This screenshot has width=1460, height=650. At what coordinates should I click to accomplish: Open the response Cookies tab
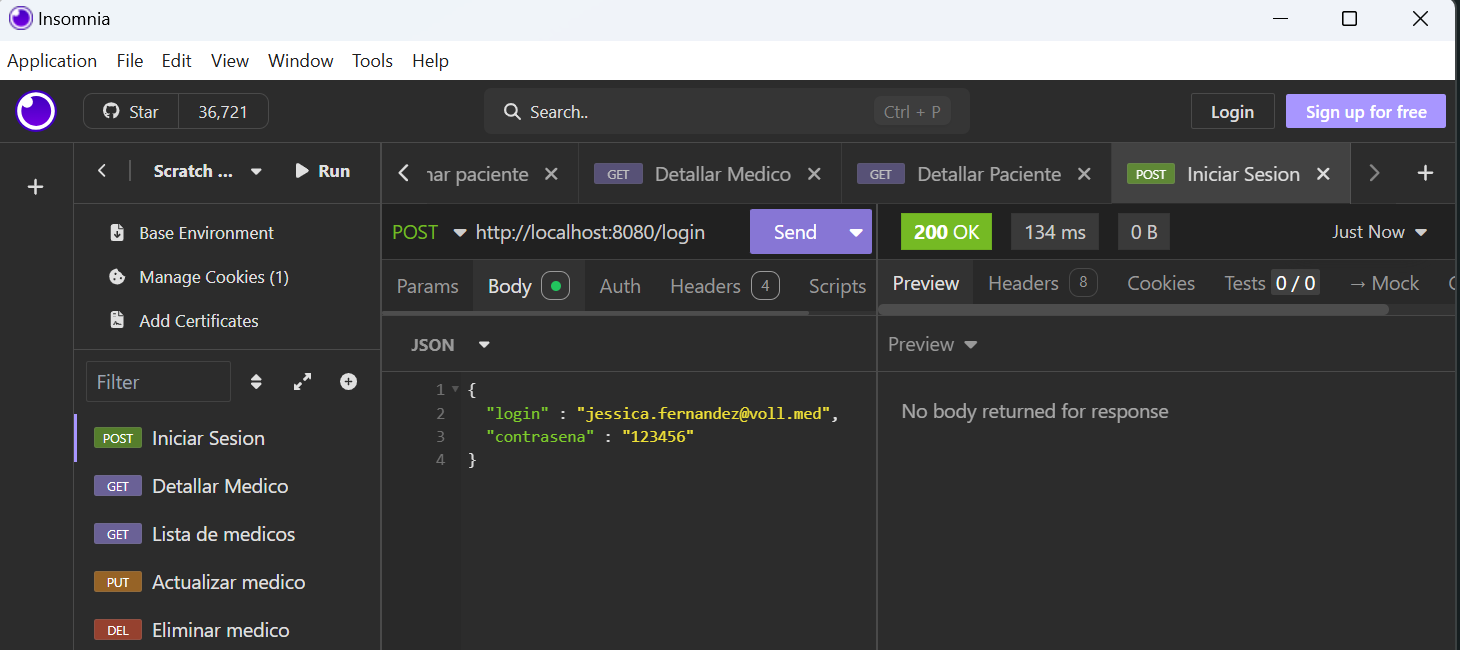(x=1161, y=283)
